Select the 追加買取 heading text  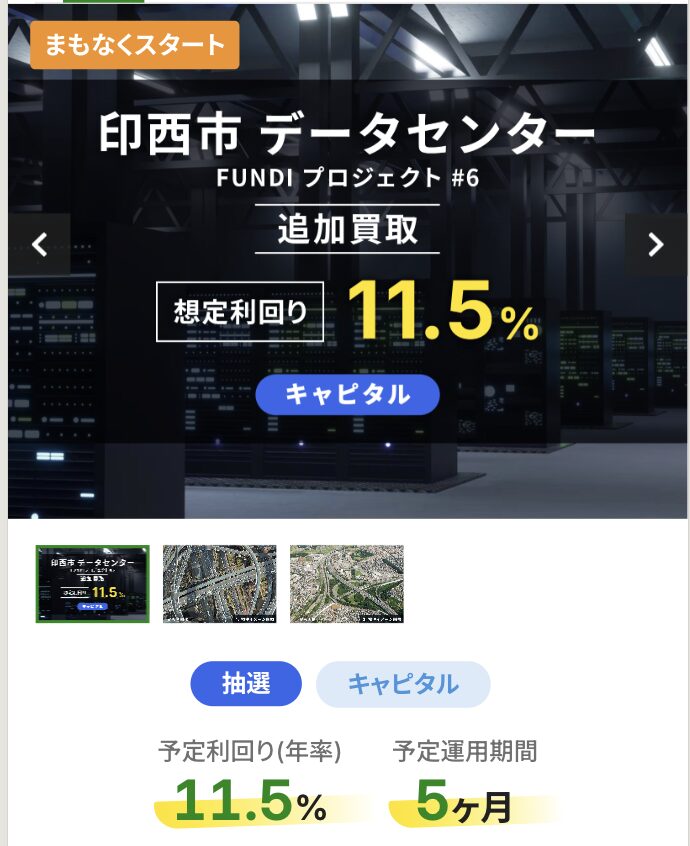point(347,229)
